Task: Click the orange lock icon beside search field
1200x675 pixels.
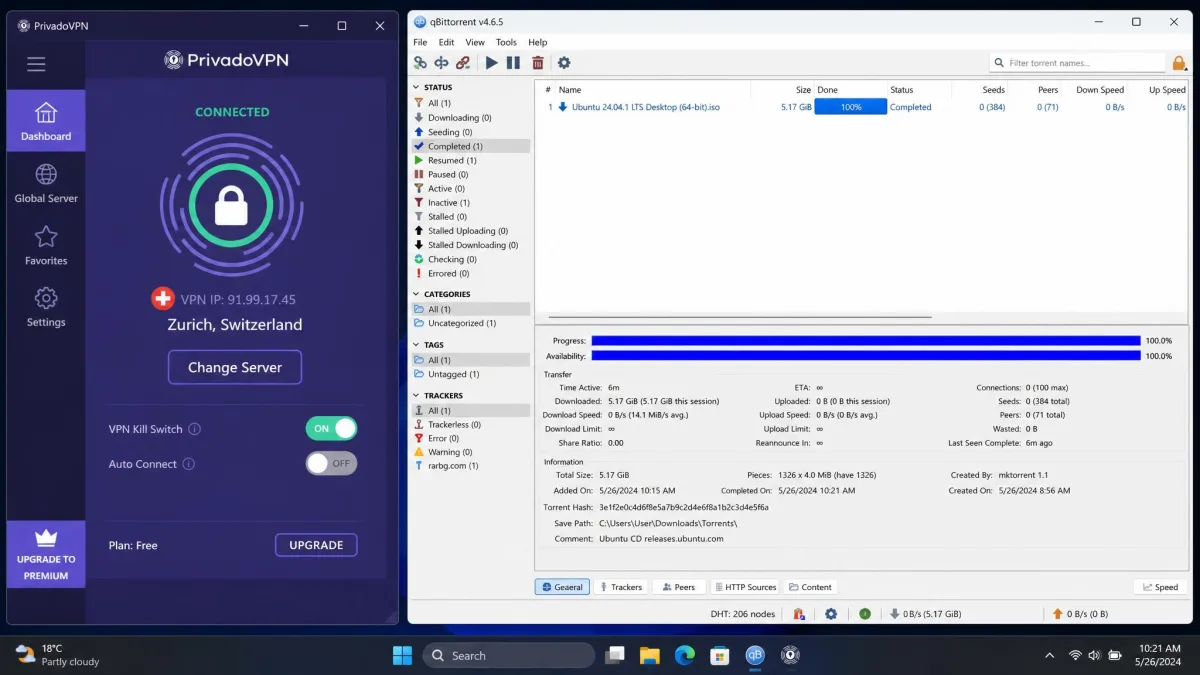Action: 1179,63
